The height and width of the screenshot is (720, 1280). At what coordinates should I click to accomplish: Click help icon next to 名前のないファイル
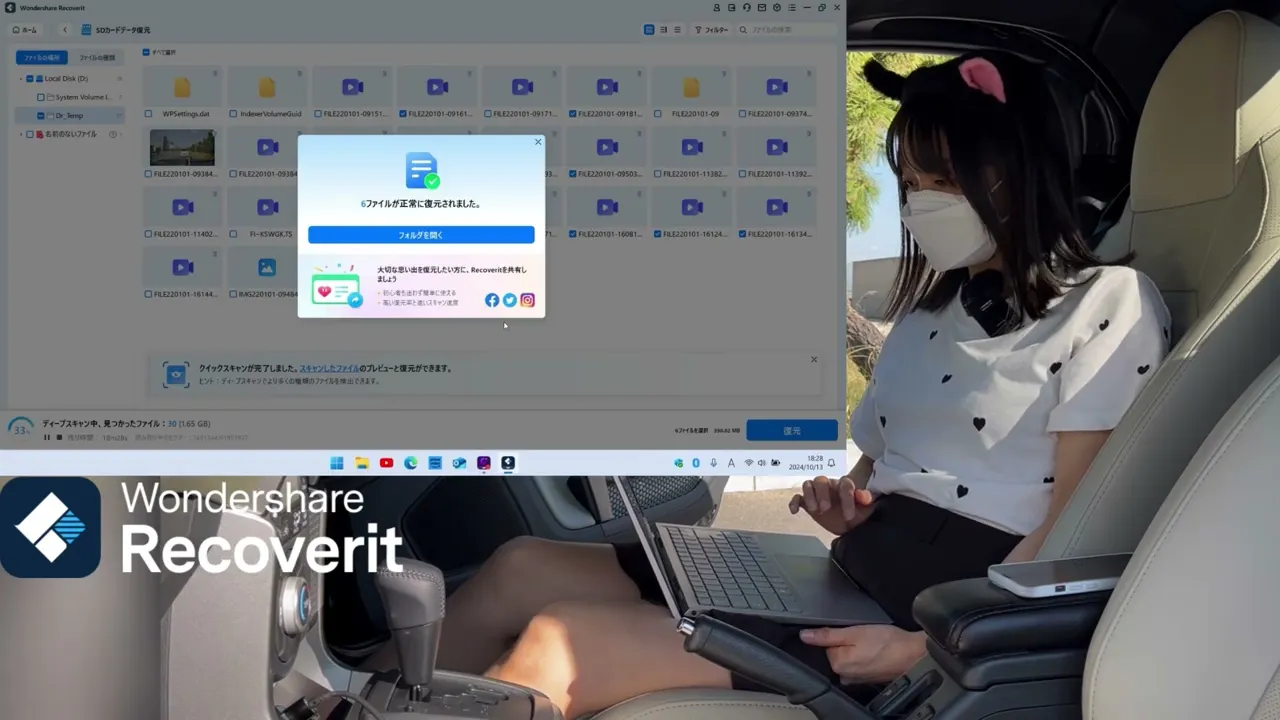click(112, 134)
